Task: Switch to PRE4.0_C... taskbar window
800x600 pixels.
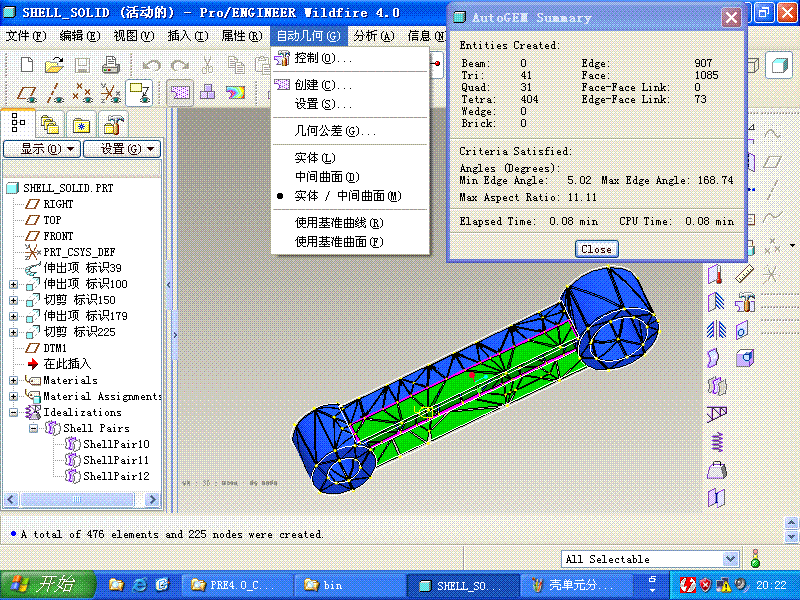Action: point(238,585)
